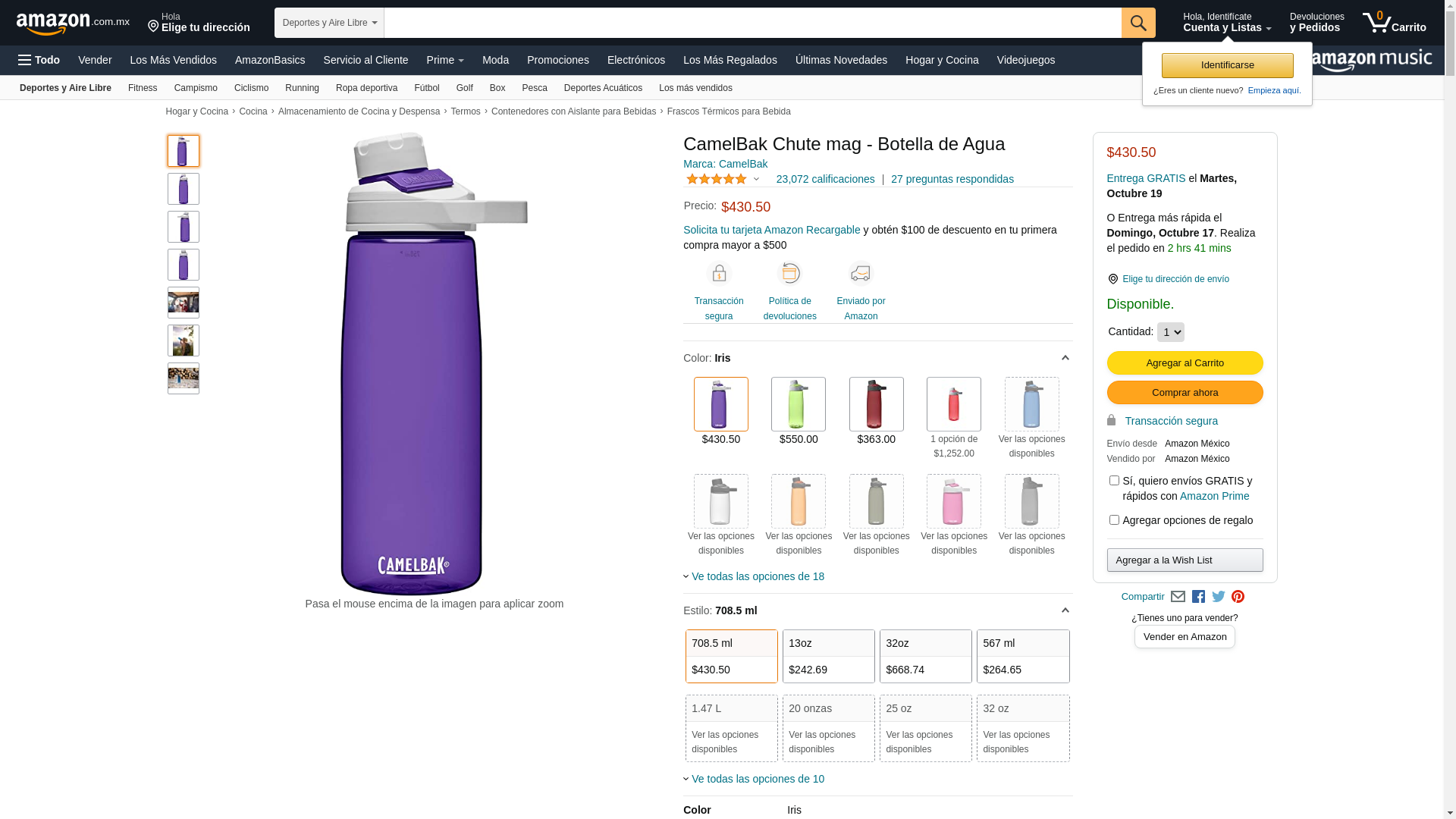Go to the Videojuegos menu item
This screenshot has height=819, width=1456.
[1025, 60]
